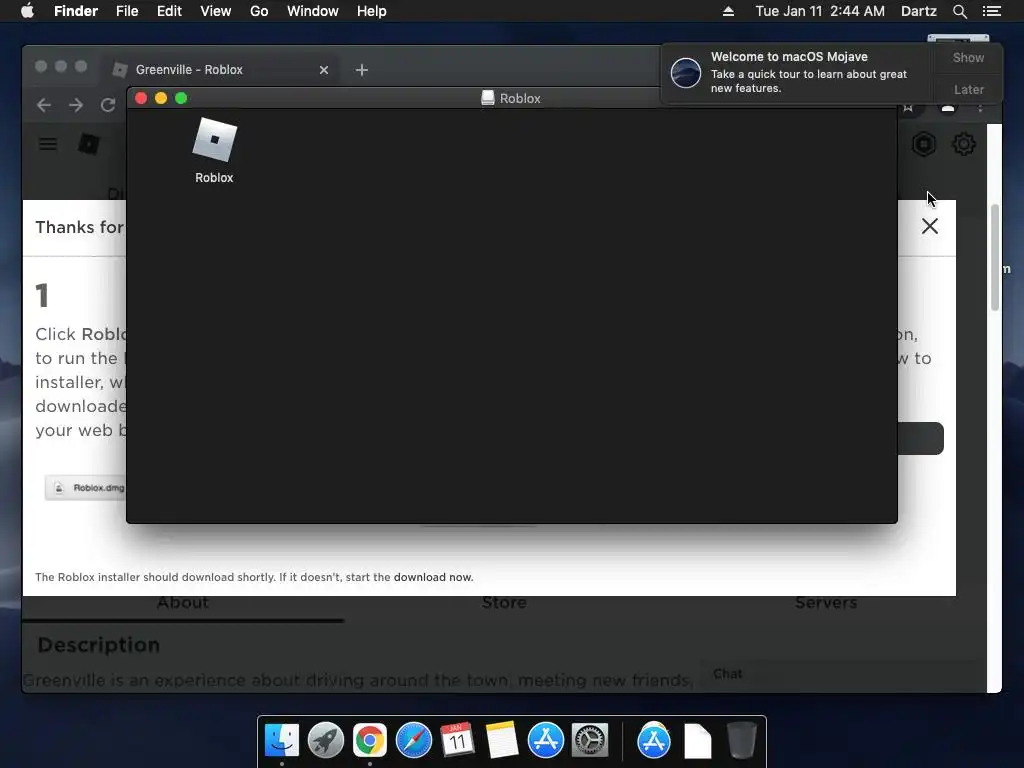Open the Apple menu

[x=27, y=11]
